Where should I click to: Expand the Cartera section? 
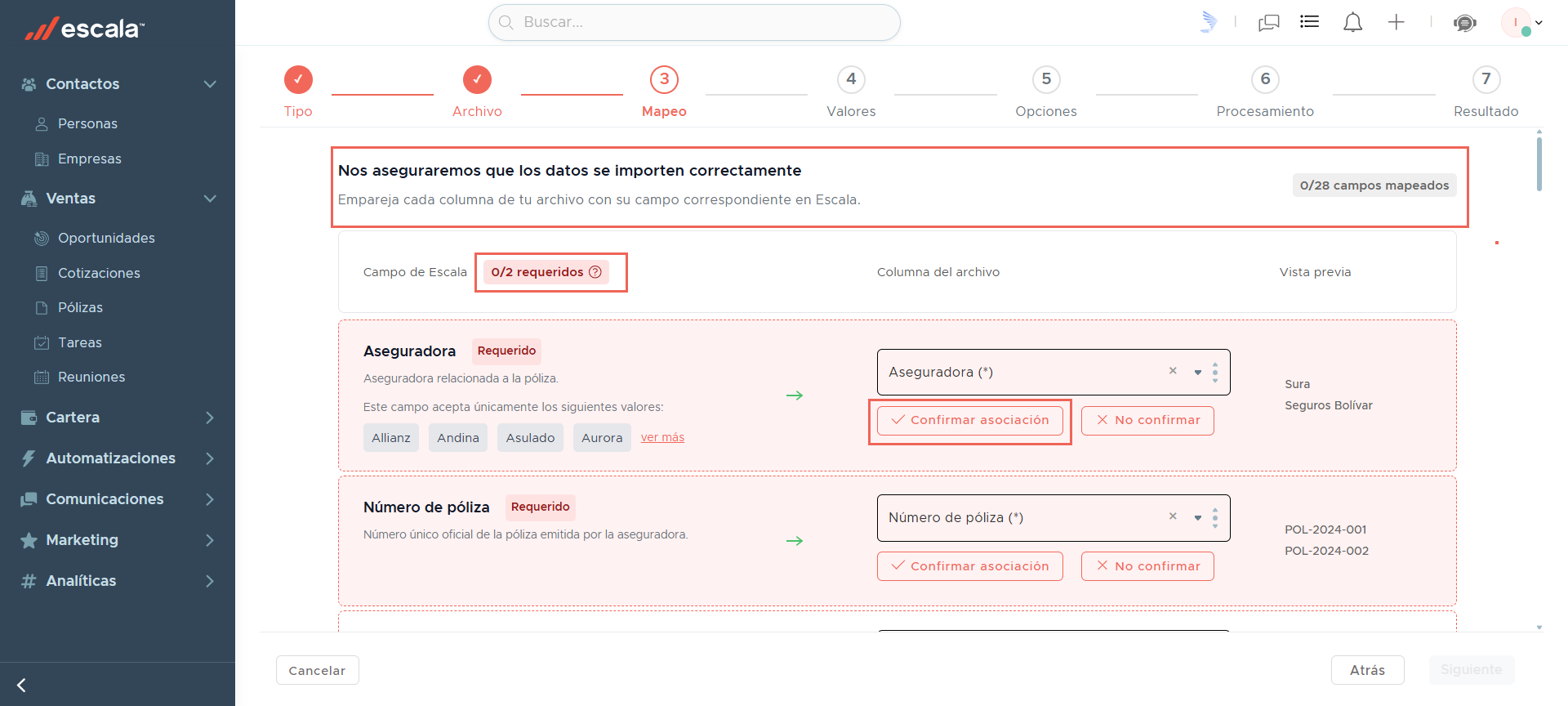point(210,418)
